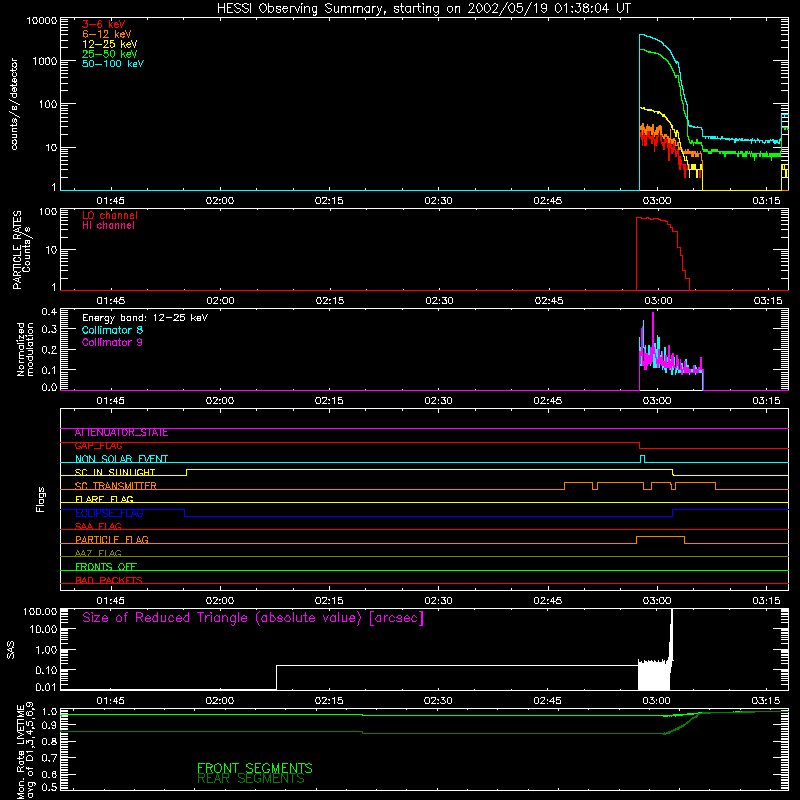Click the BAD_PACKETS flag label
800x800 pixels.
click(x=109, y=581)
